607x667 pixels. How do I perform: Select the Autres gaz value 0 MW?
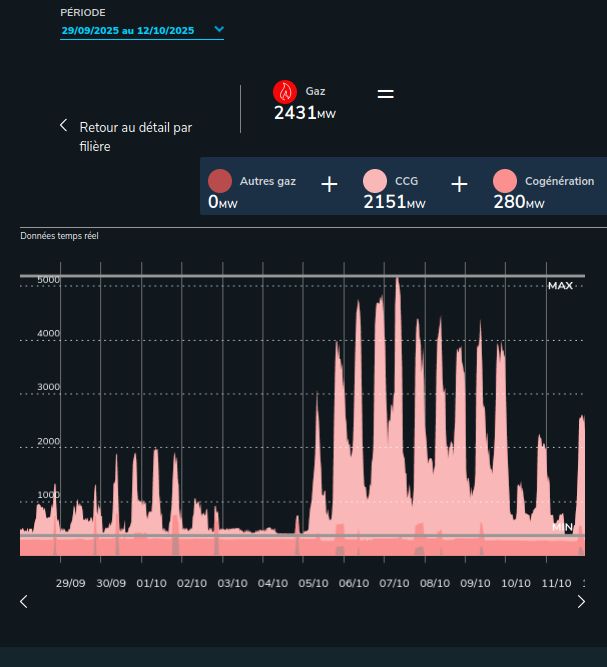(222, 202)
